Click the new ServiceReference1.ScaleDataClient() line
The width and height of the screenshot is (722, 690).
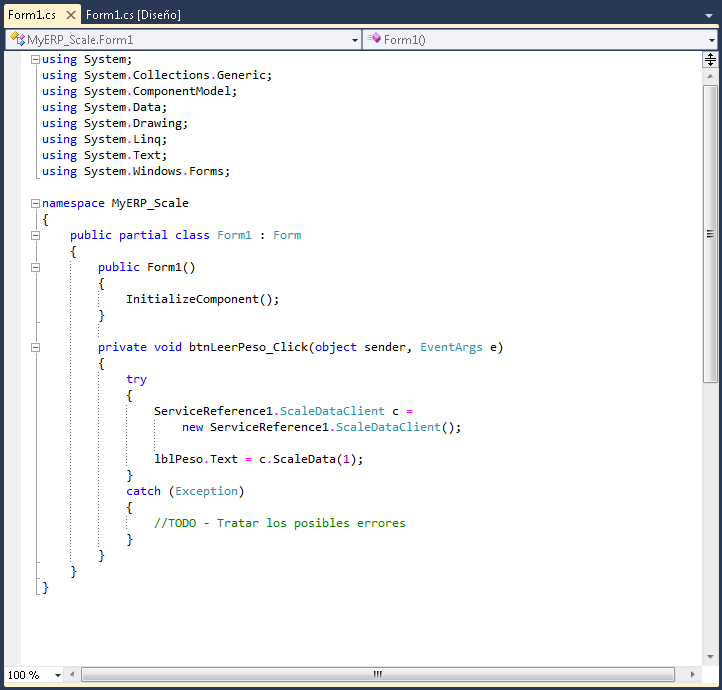[321, 427]
